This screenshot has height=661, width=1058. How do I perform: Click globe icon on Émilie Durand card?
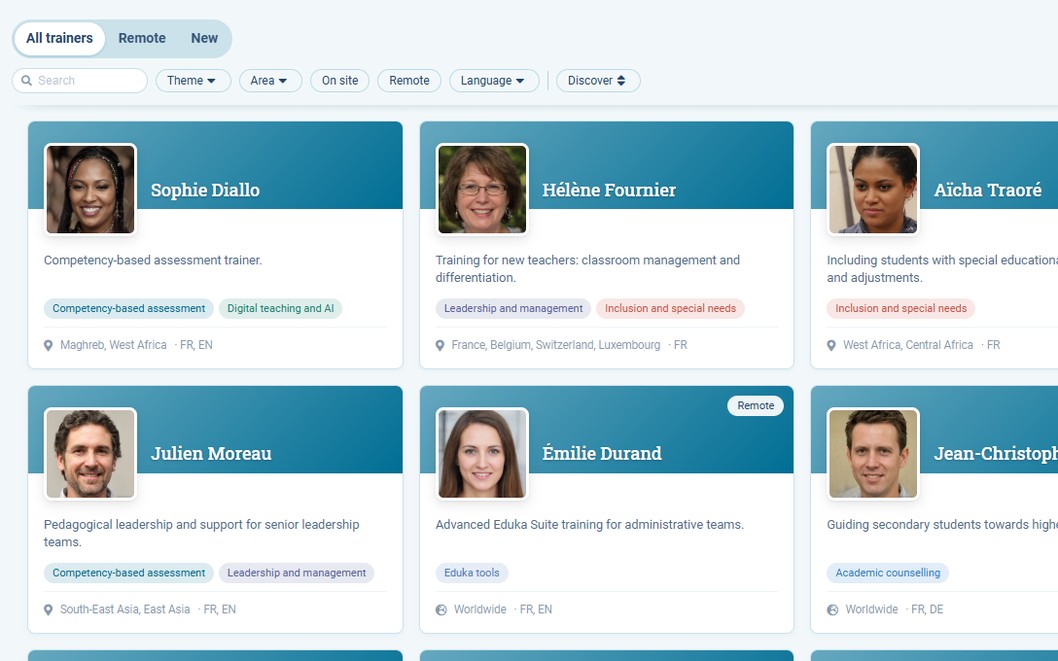click(x=441, y=610)
